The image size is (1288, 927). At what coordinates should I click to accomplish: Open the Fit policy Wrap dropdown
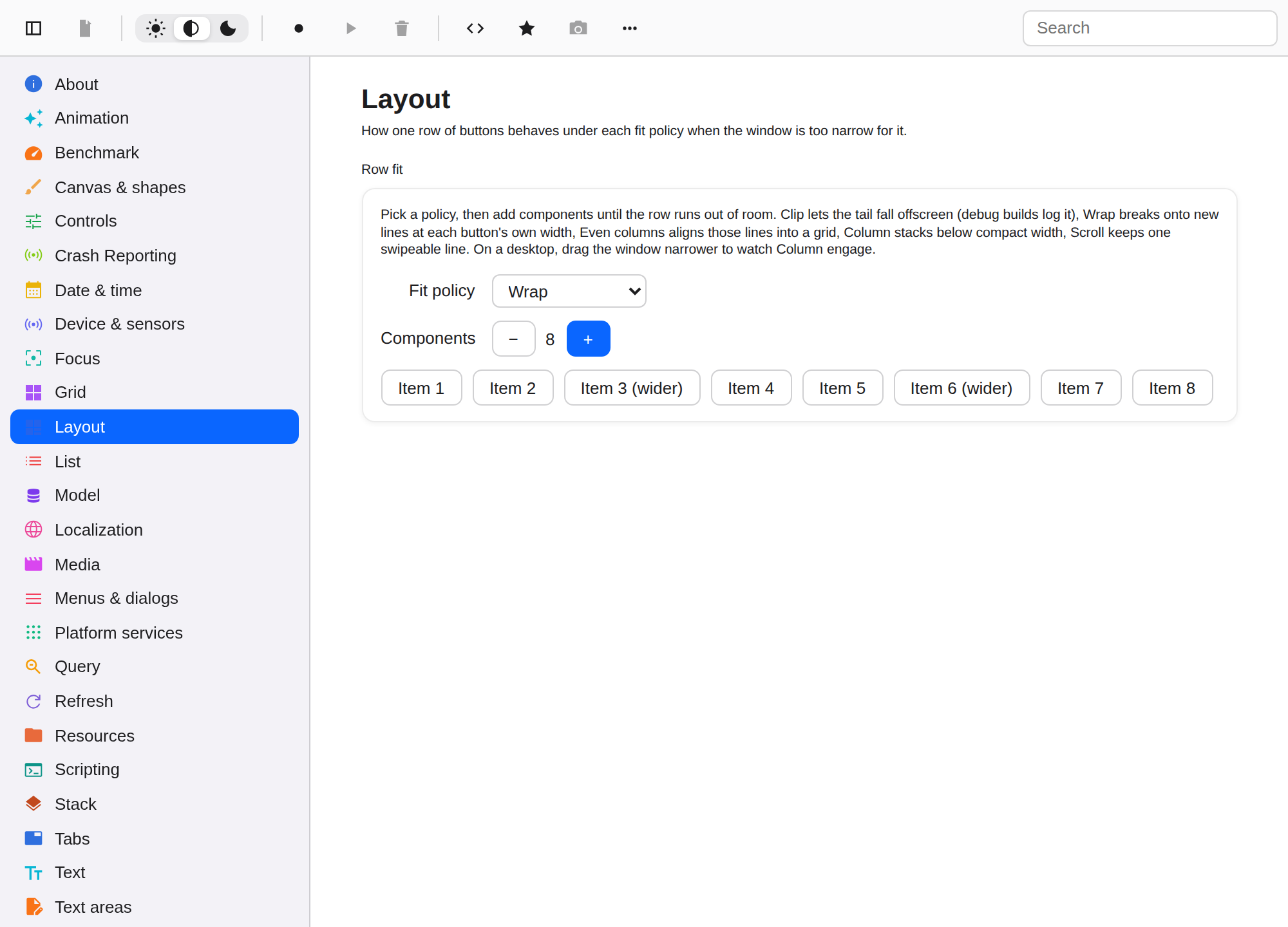point(569,291)
